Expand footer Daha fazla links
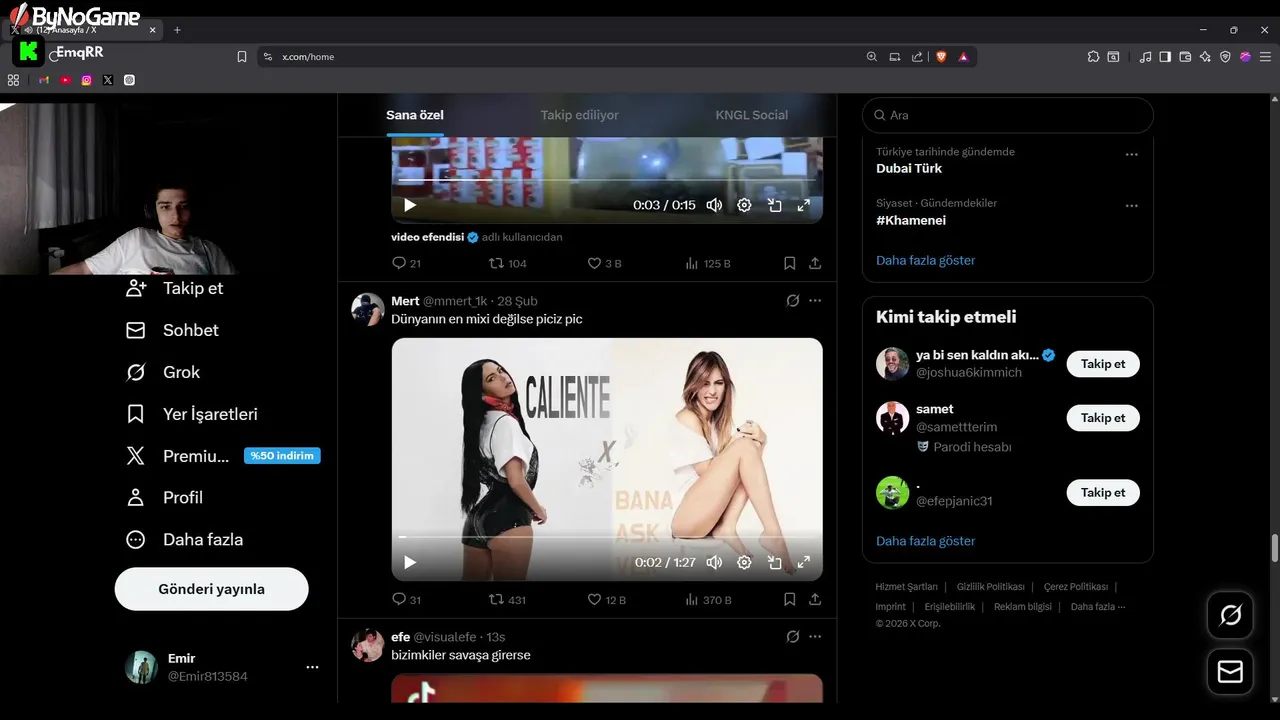1280x720 pixels. click(1098, 607)
